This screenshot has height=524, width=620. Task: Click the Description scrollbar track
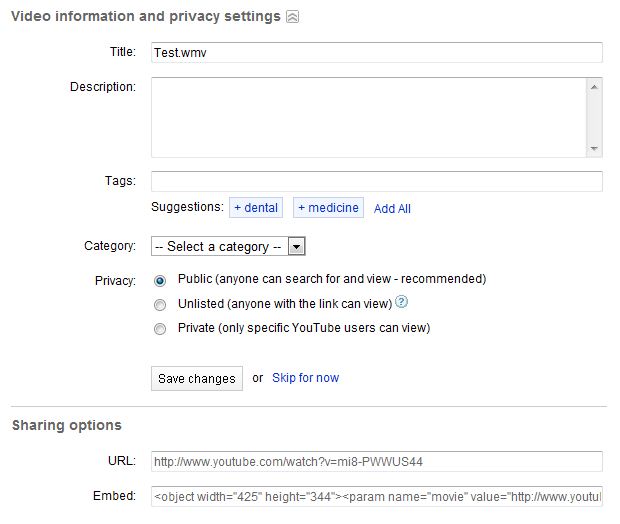[x=595, y=117]
